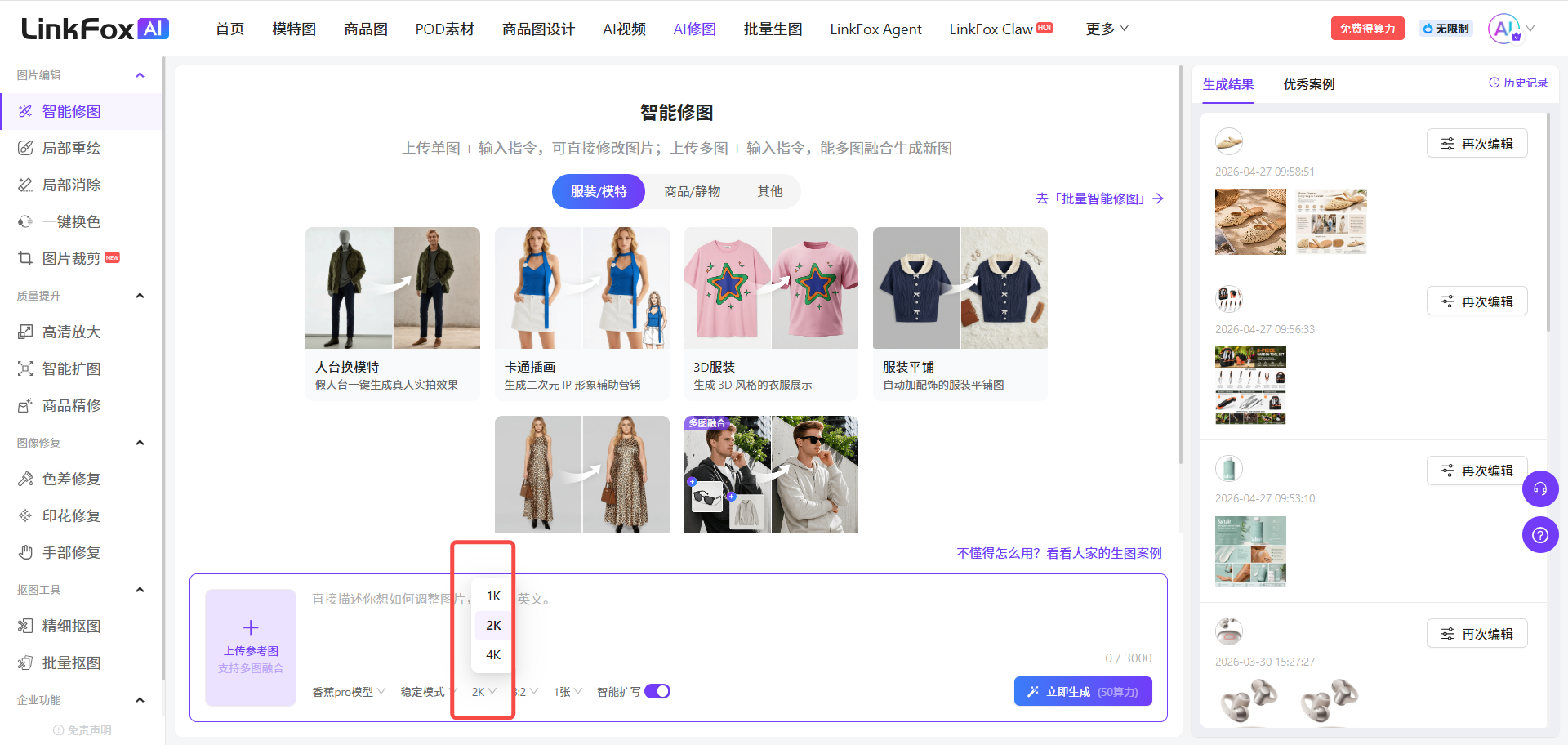Follow the 去批量智能修图 link
This screenshot has width=1568, height=745.
pyautogui.click(x=1099, y=199)
